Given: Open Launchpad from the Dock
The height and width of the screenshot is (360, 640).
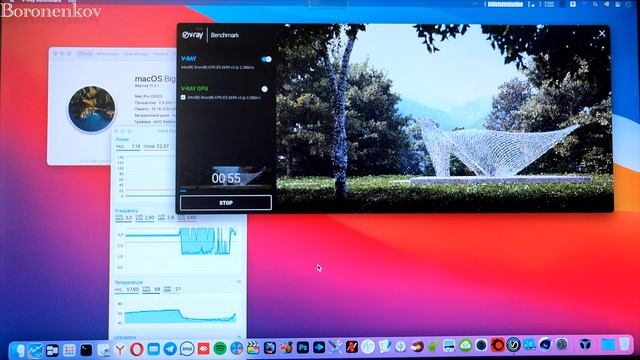Looking at the screenshot, I should [x=69, y=350].
